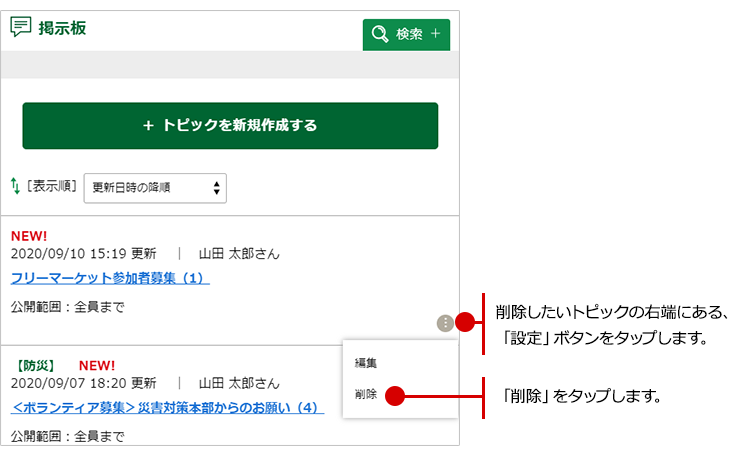Open the 更新日時の降順 sort dropdown
The width and height of the screenshot is (750, 454).
tap(155, 187)
